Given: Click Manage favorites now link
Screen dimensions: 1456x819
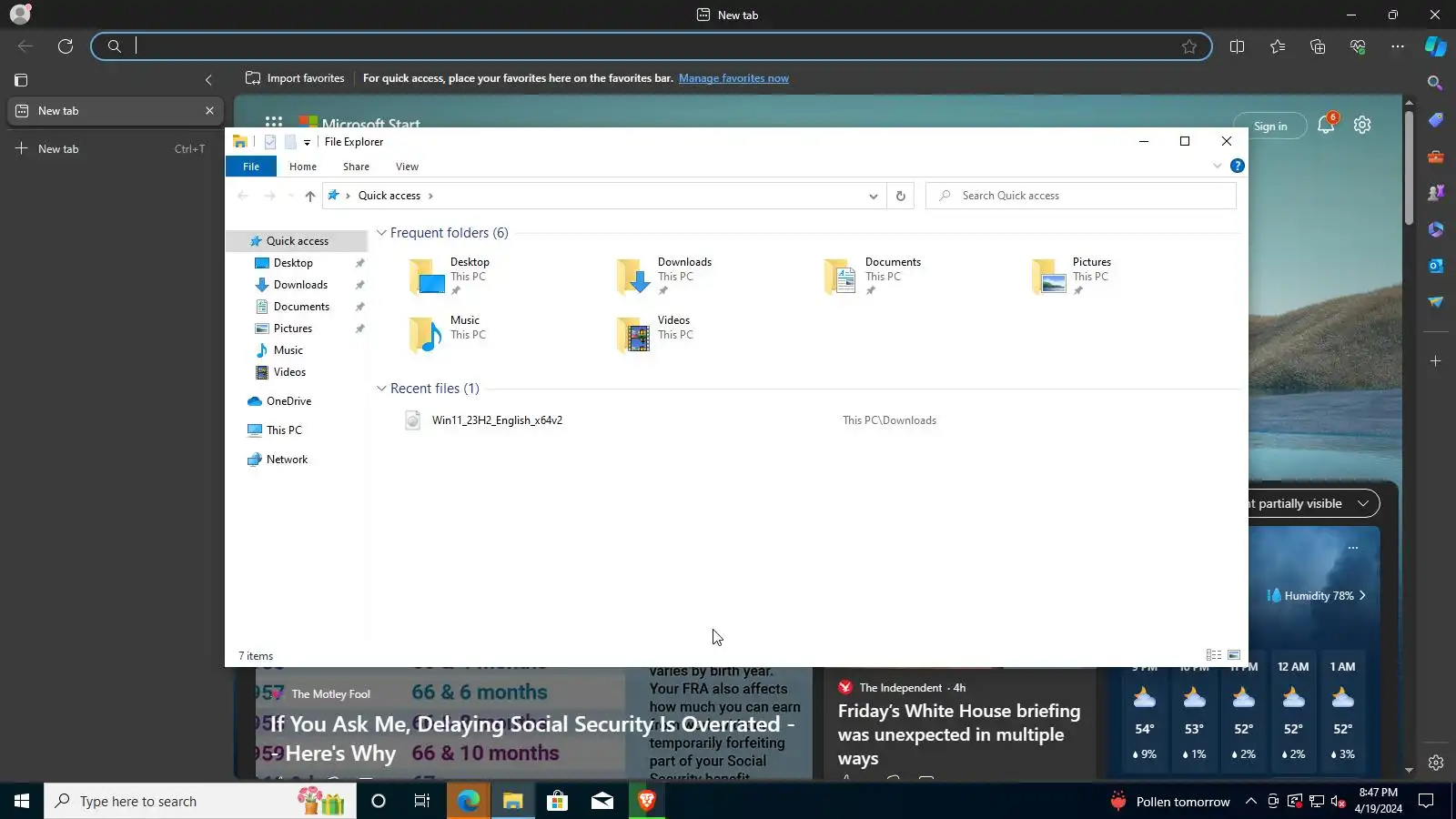Looking at the screenshot, I should [733, 78].
